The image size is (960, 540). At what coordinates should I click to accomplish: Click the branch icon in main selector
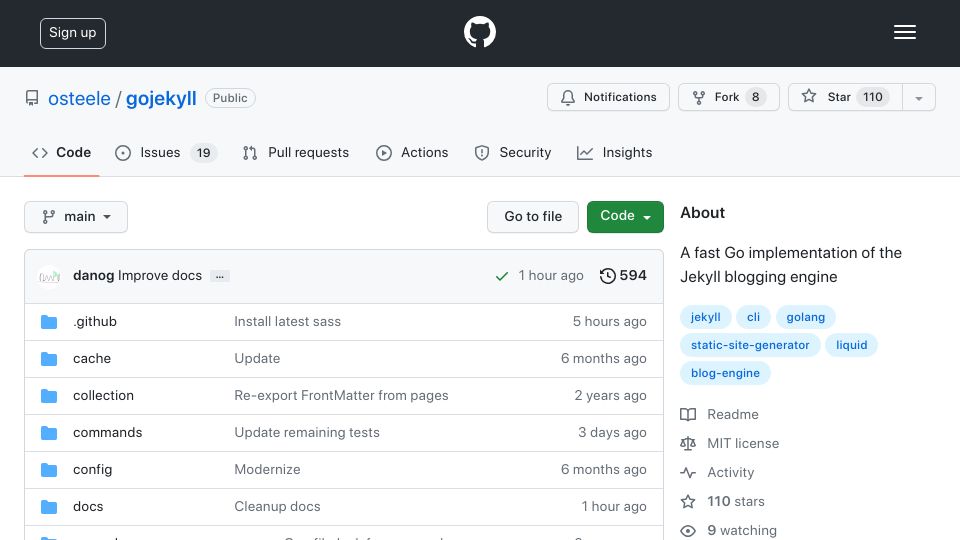click(x=48, y=217)
